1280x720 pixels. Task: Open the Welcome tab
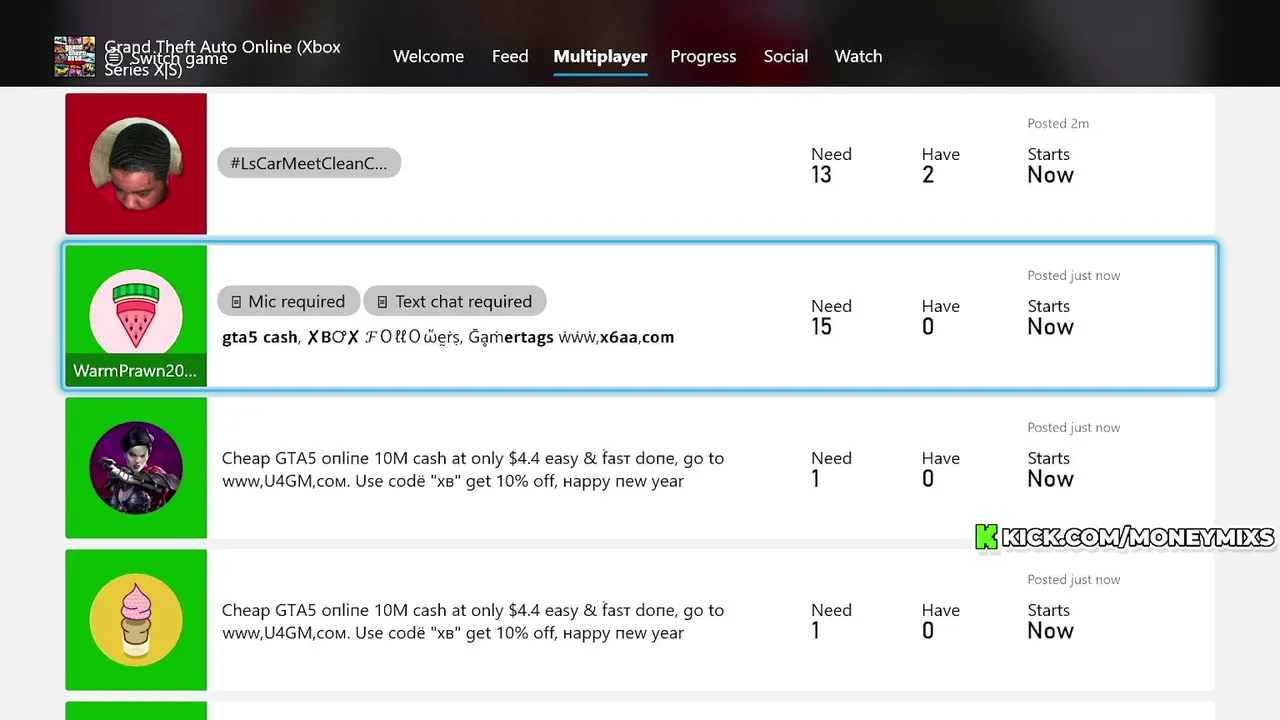pyautogui.click(x=428, y=57)
